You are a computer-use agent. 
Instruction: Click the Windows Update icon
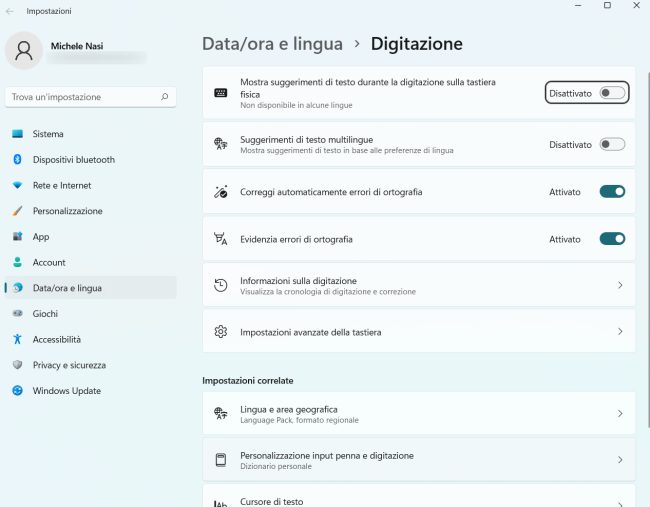tap(17, 391)
